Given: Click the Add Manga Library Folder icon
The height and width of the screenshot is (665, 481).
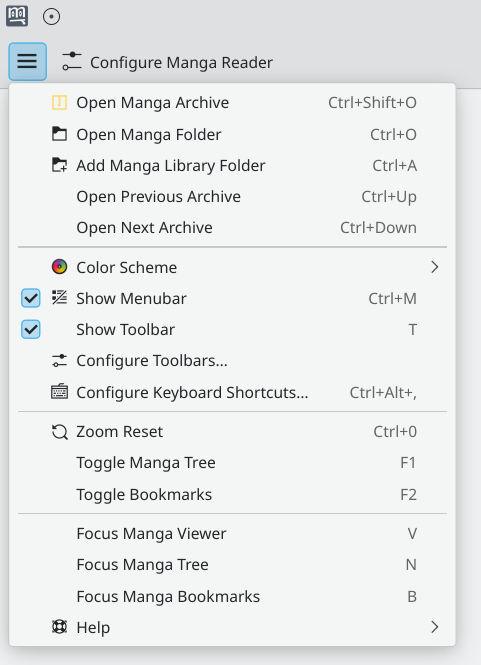Looking at the screenshot, I should [59, 165].
